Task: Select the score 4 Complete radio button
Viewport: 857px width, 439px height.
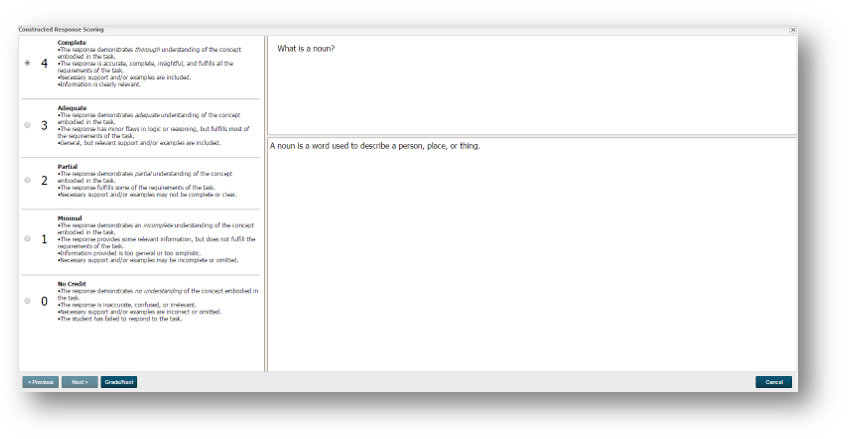Action: tap(27, 63)
